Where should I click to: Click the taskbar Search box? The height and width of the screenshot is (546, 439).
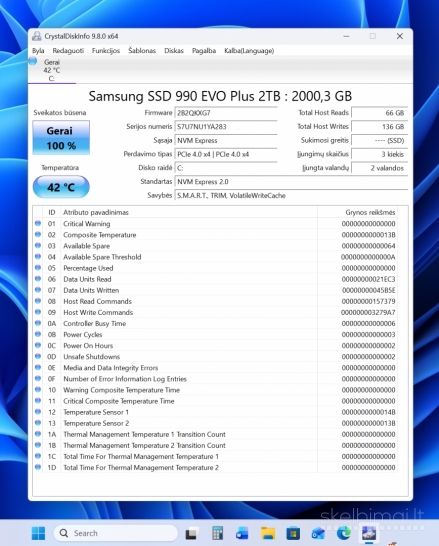[116, 533]
